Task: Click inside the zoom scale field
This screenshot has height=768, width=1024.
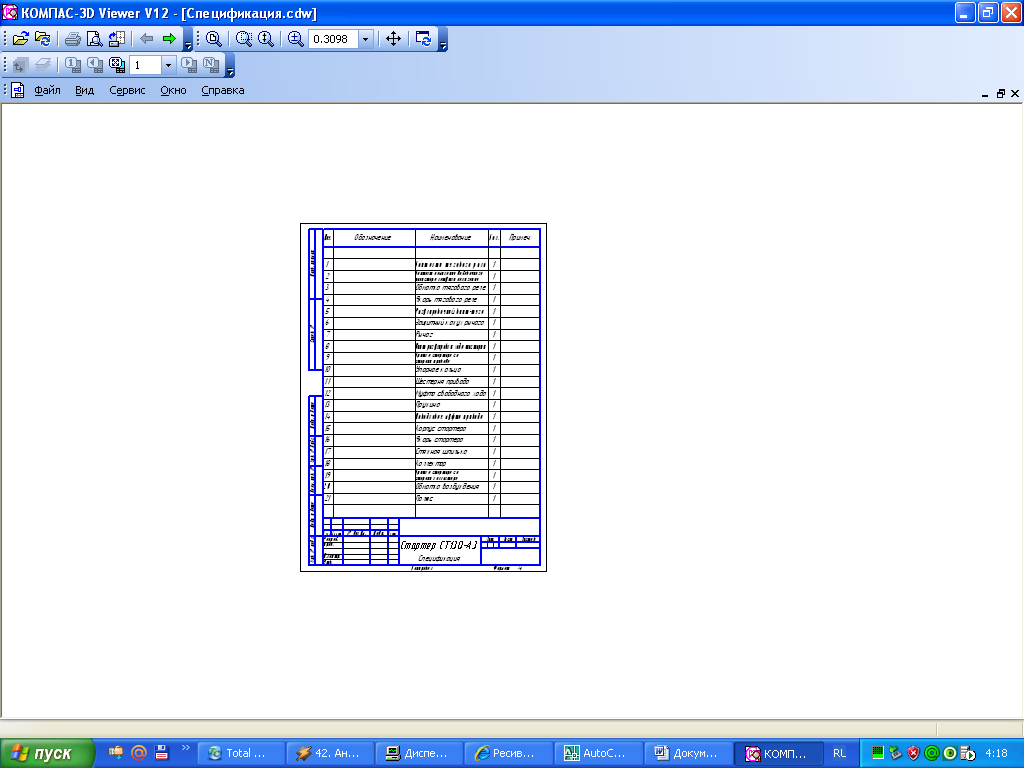Action: pos(331,39)
